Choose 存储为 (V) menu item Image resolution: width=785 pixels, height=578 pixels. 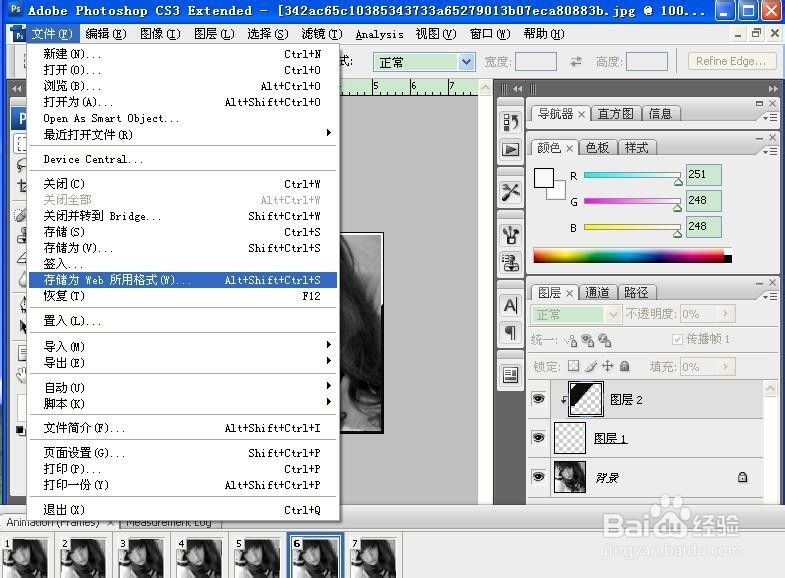click(183, 248)
